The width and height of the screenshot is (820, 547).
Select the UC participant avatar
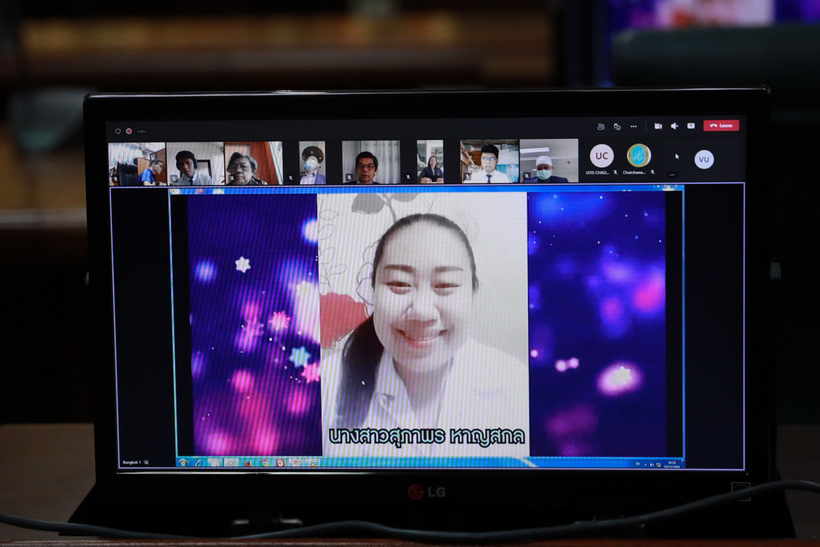tap(601, 156)
